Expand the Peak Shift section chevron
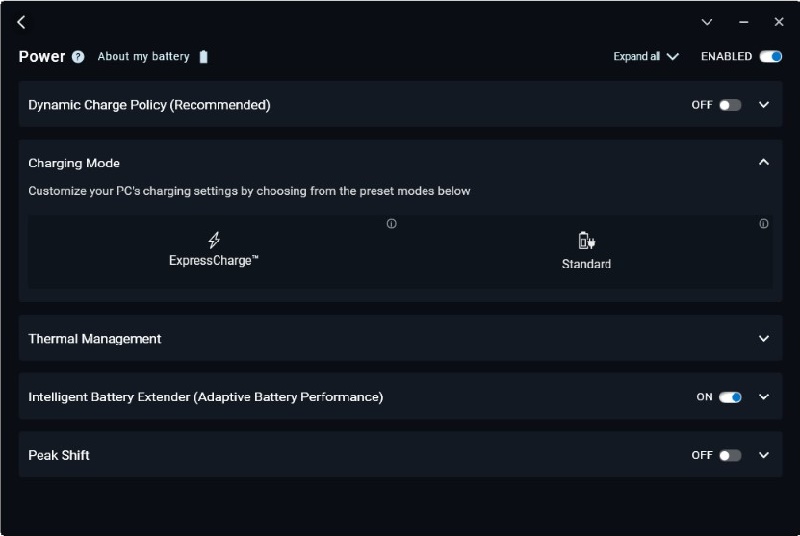This screenshot has height=536, width=800. point(764,455)
